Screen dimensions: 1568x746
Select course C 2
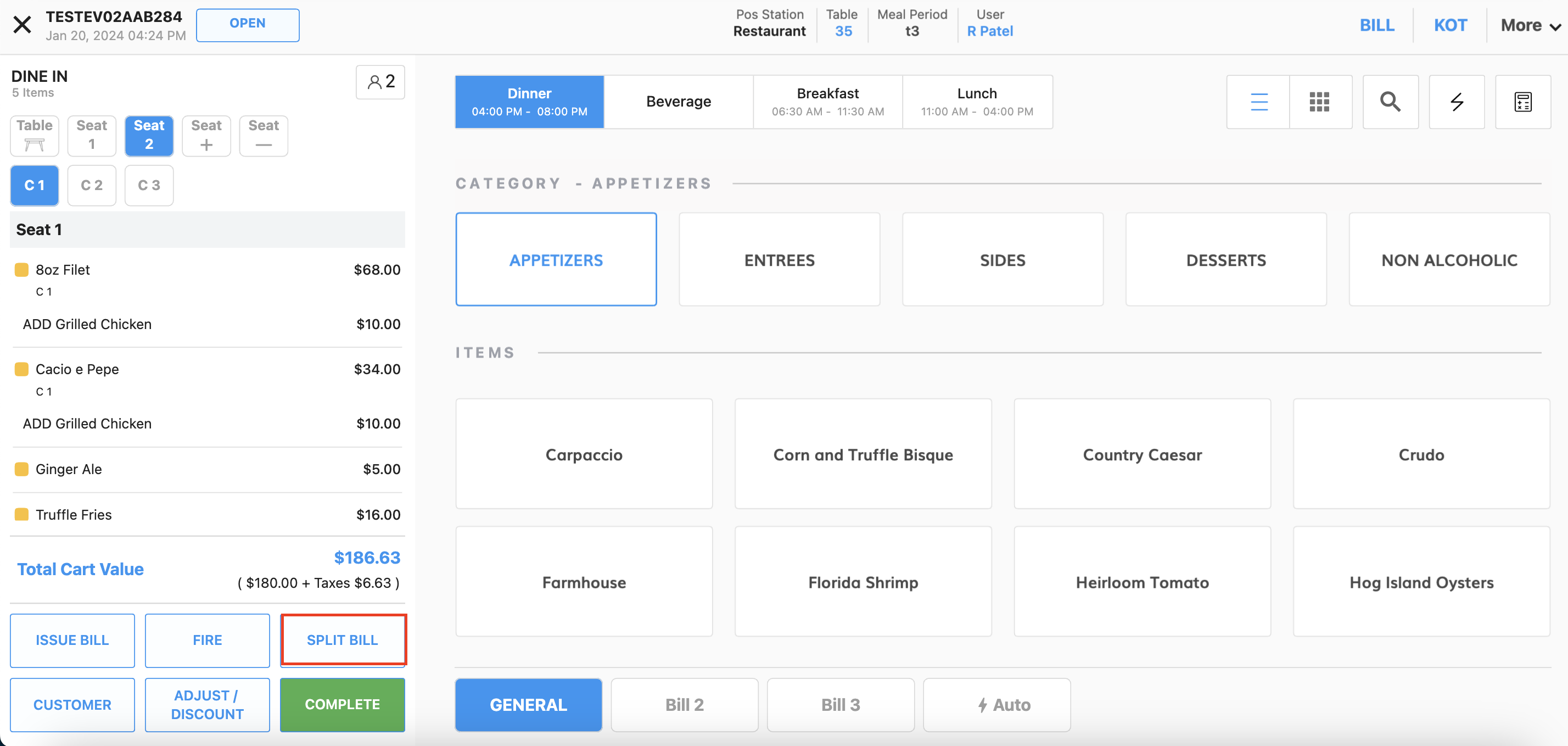tap(92, 185)
